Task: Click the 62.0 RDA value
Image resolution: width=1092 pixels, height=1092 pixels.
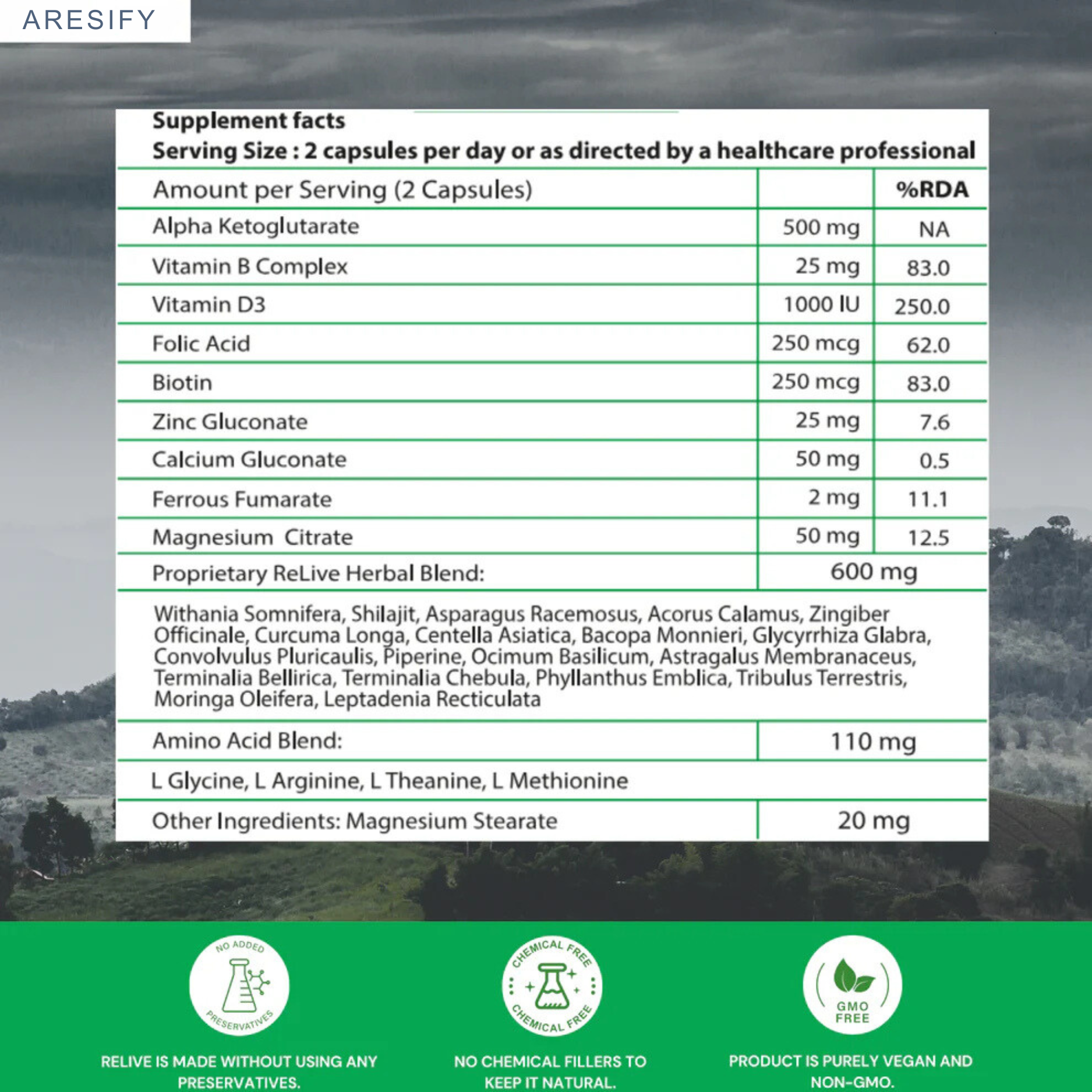Action: click(928, 345)
